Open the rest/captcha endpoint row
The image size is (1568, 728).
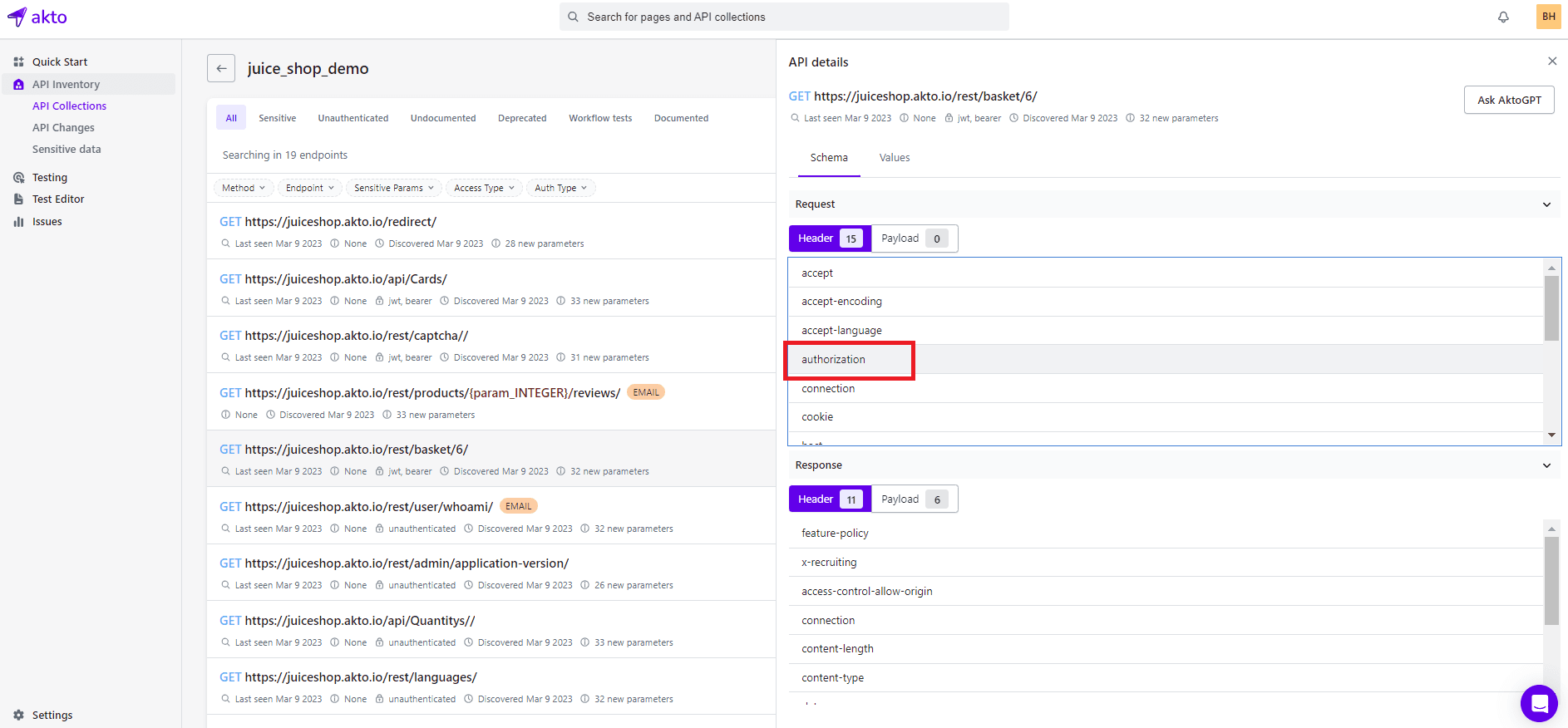[x=491, y=345]
